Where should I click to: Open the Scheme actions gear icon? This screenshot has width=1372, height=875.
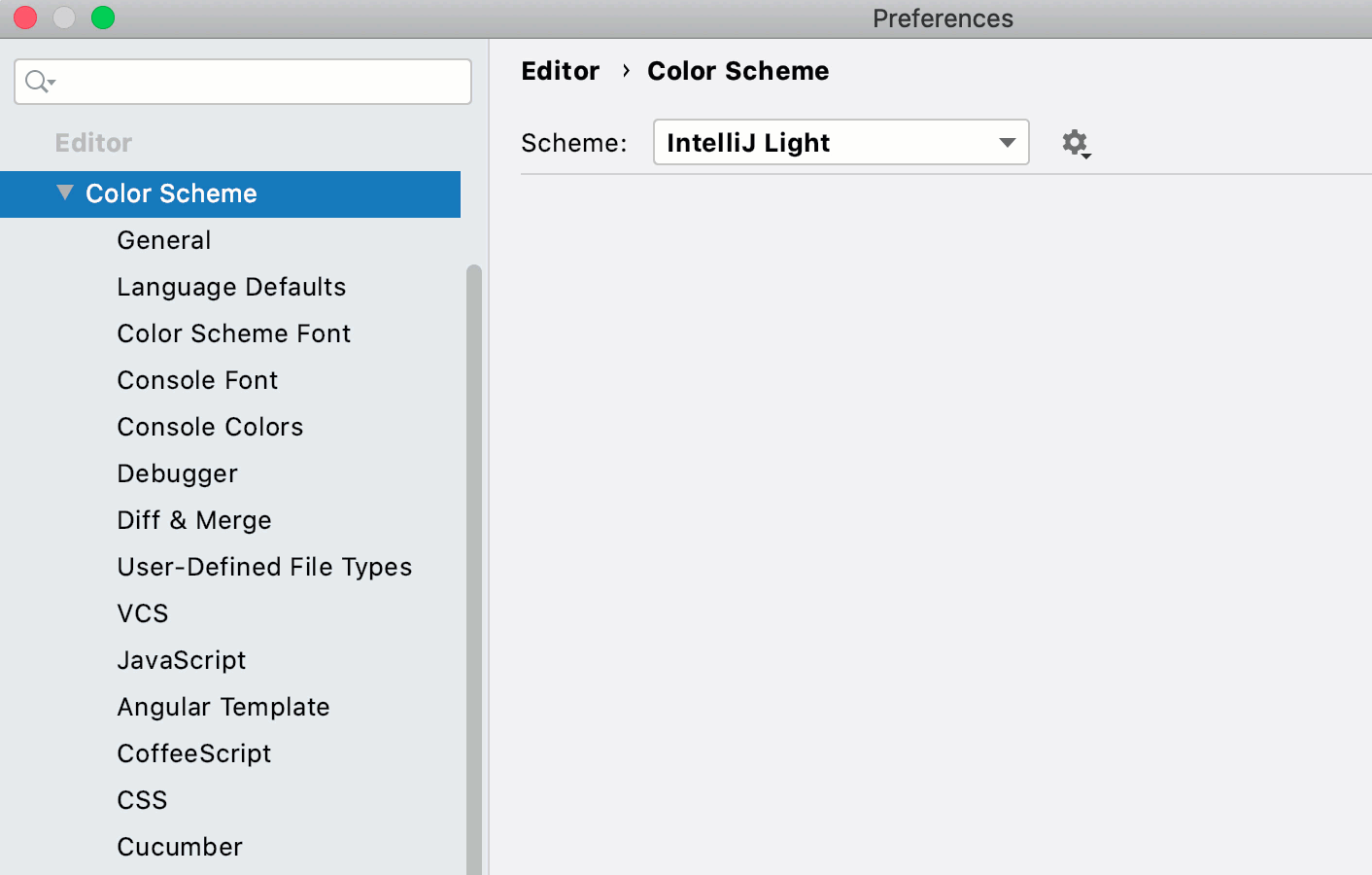(1077, 143)
